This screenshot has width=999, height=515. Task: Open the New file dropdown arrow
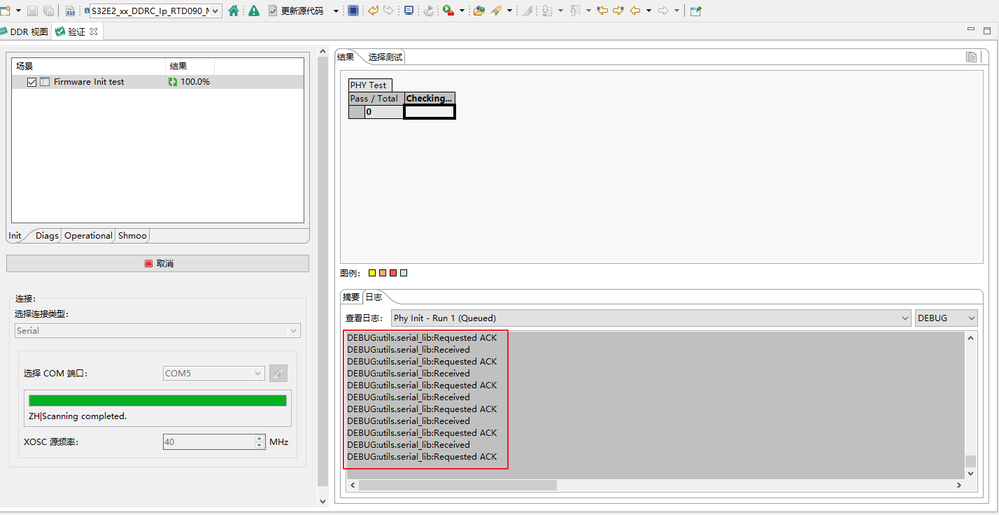18,11
